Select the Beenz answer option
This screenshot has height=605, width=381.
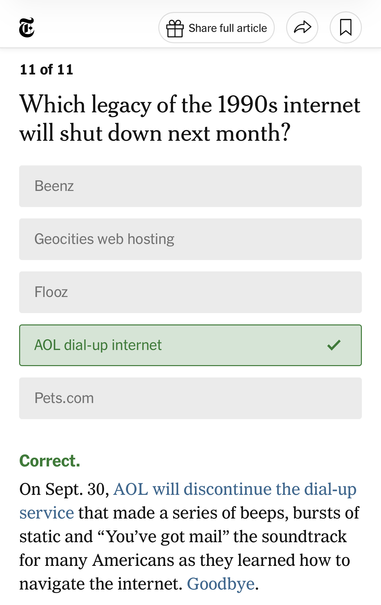click(x=190, y=186)
